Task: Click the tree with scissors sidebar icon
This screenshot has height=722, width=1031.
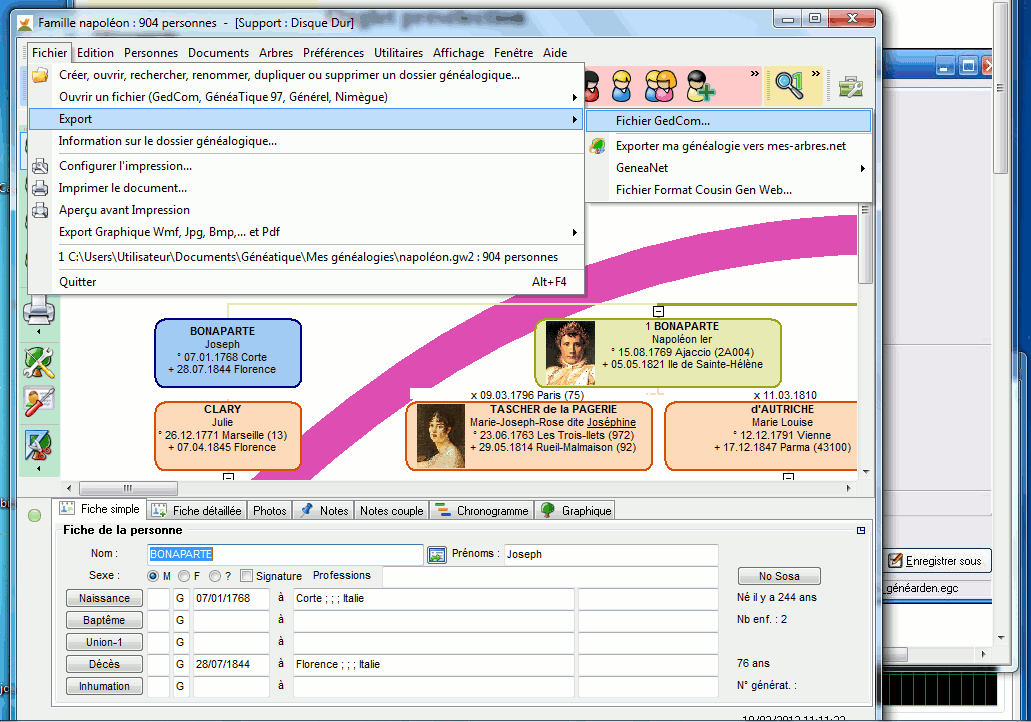Action: (x=39, y=445)
